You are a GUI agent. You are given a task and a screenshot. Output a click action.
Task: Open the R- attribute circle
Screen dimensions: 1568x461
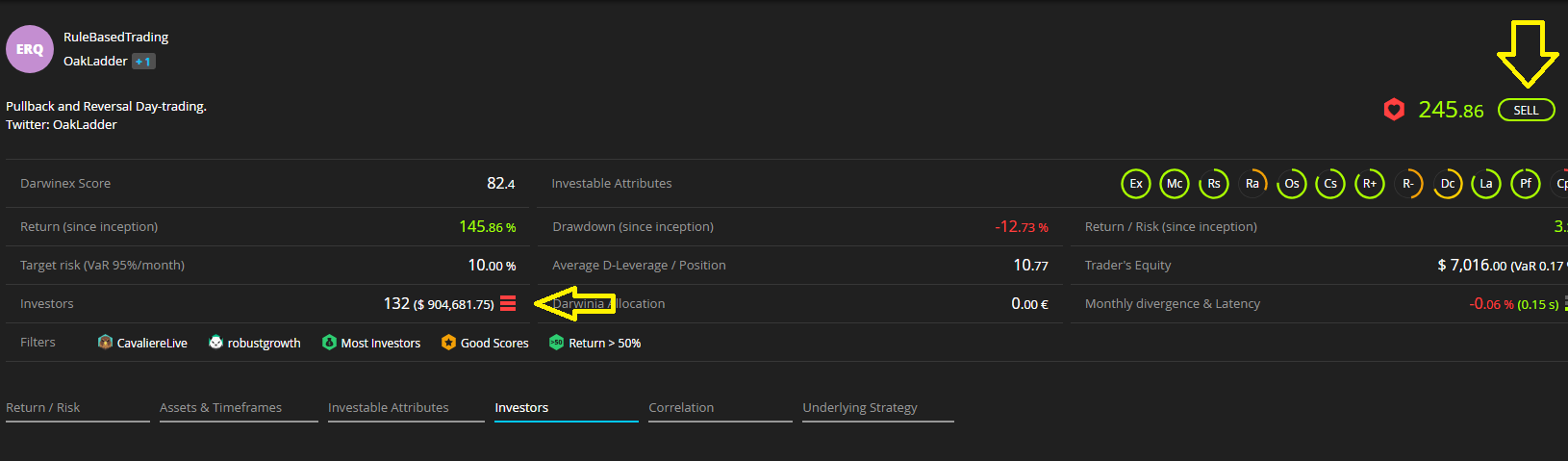[x=1408, y=184]
